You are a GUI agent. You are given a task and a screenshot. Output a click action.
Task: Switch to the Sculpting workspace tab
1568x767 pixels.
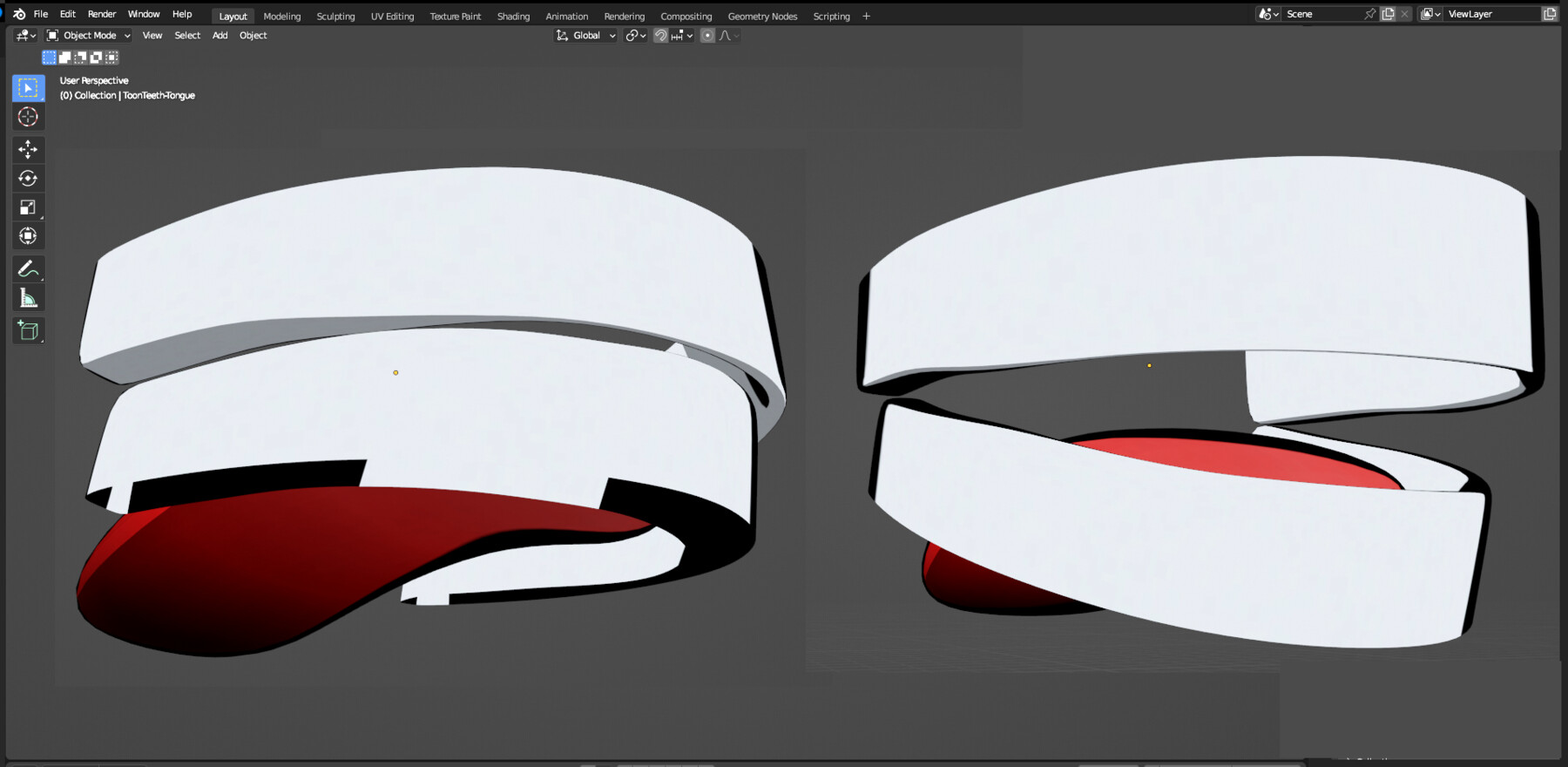[335, 17]
